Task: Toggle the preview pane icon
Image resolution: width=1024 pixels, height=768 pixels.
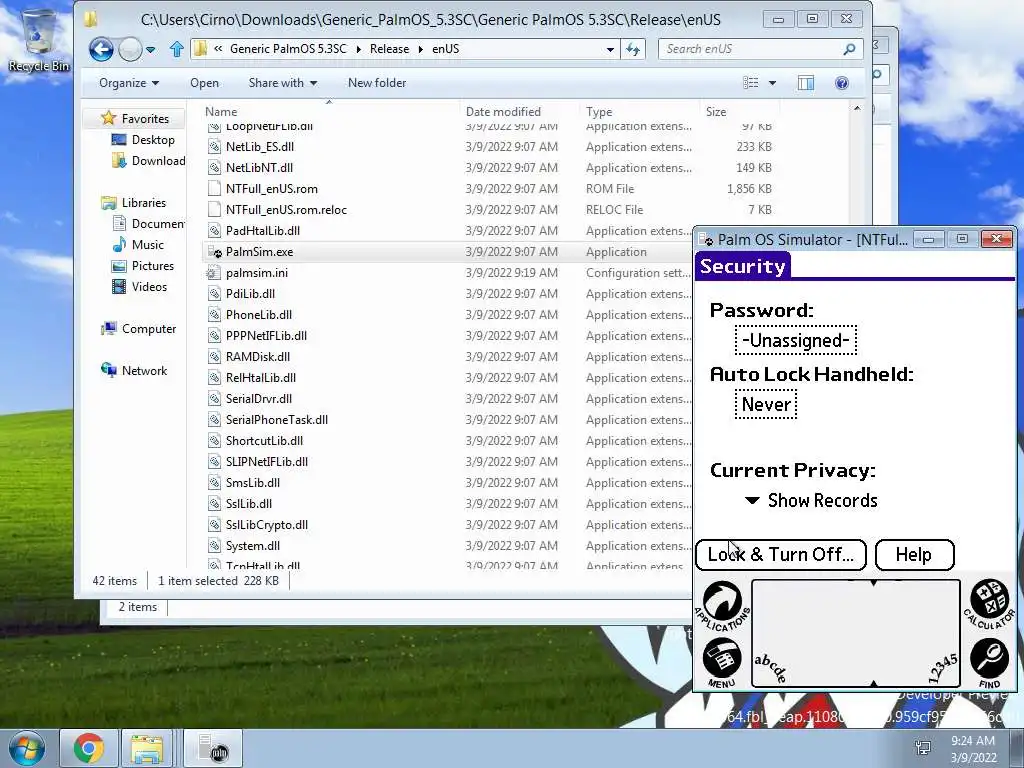Action: (x=806, y=83)
